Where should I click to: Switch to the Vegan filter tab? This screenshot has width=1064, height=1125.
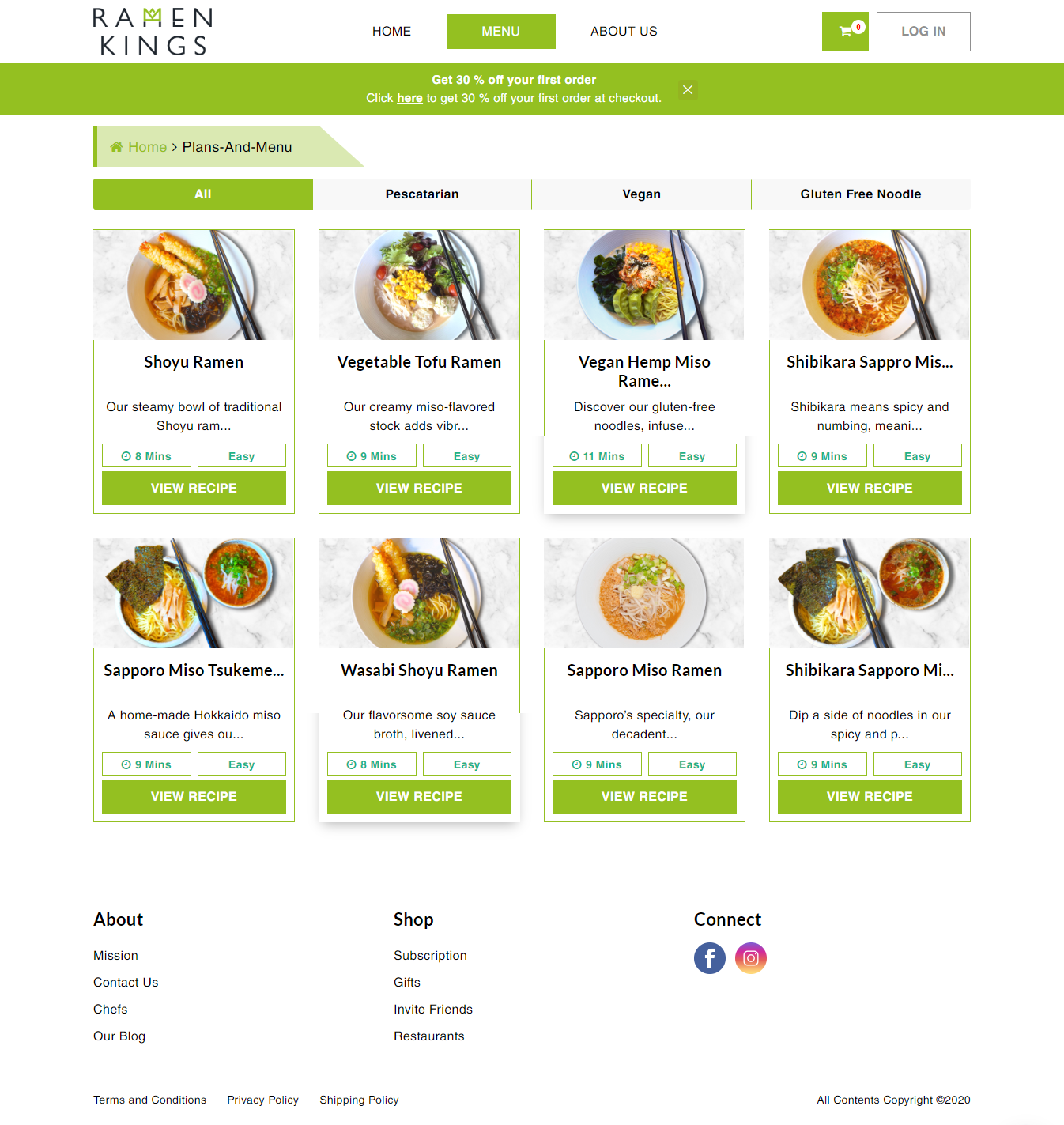coord(641,194)
